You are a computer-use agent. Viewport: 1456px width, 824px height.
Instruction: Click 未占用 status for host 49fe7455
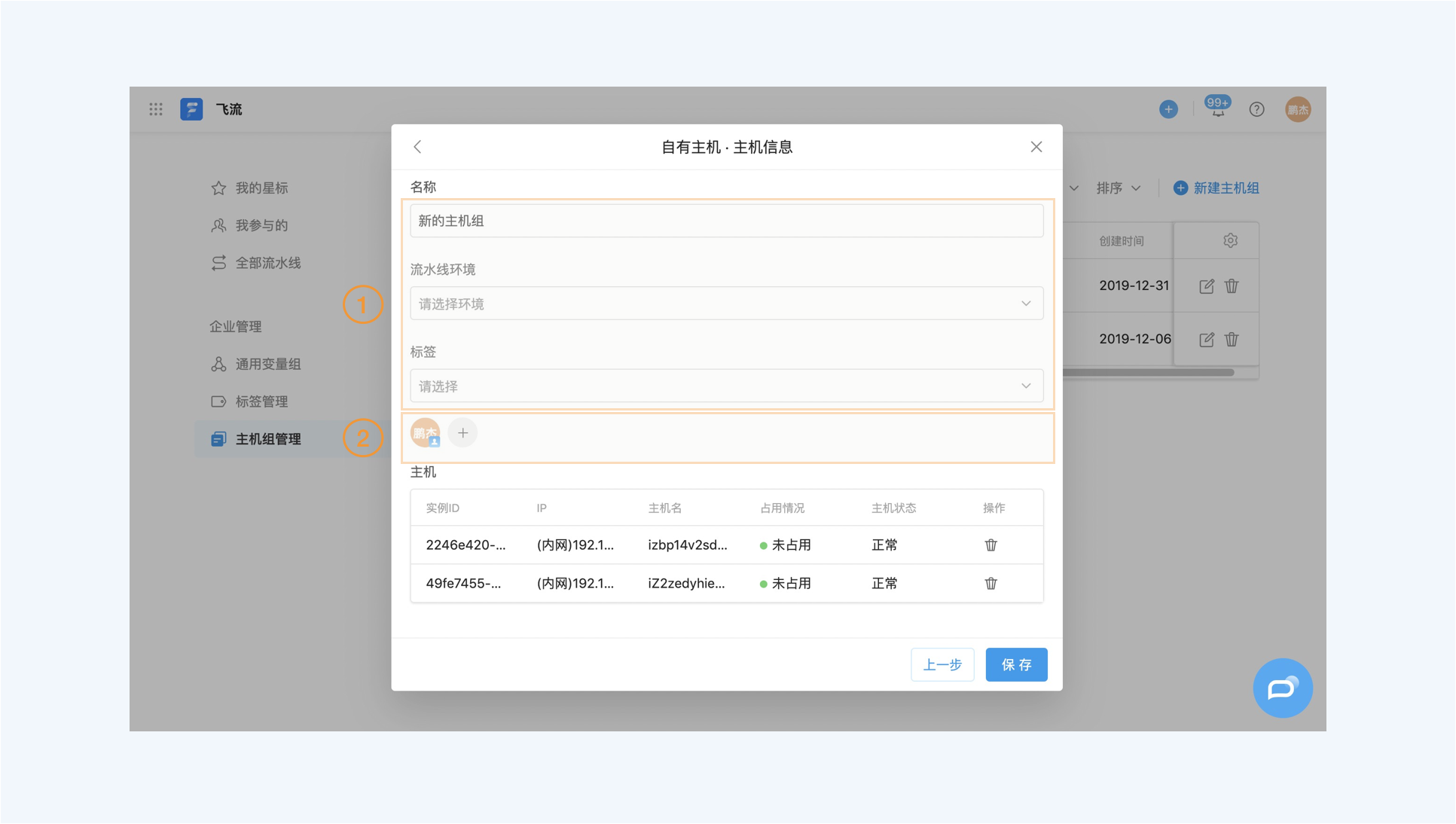786,583
